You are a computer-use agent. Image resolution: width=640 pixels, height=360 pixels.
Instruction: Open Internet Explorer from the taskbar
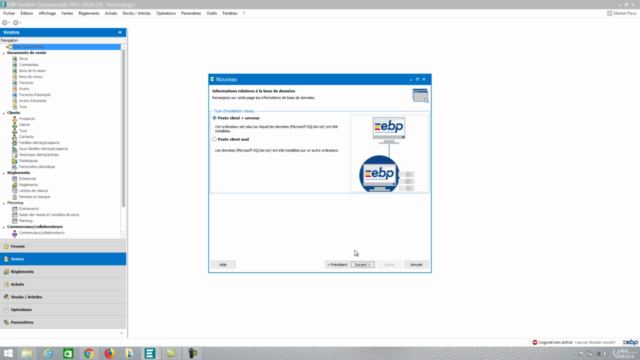click(x=48, y=353)
